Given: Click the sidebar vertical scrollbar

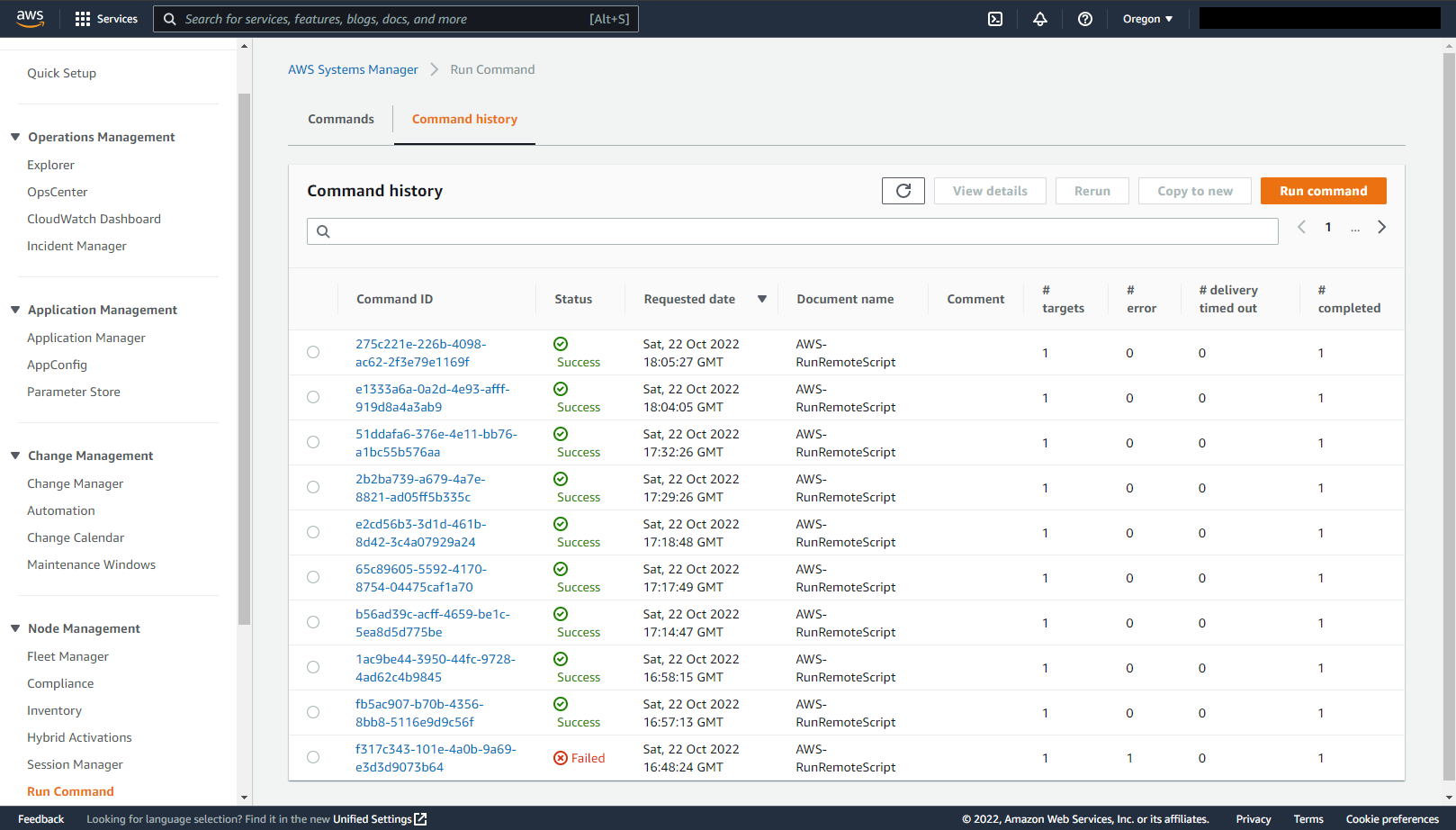Looking at the screenshot, I should click(x=244, y=358).
